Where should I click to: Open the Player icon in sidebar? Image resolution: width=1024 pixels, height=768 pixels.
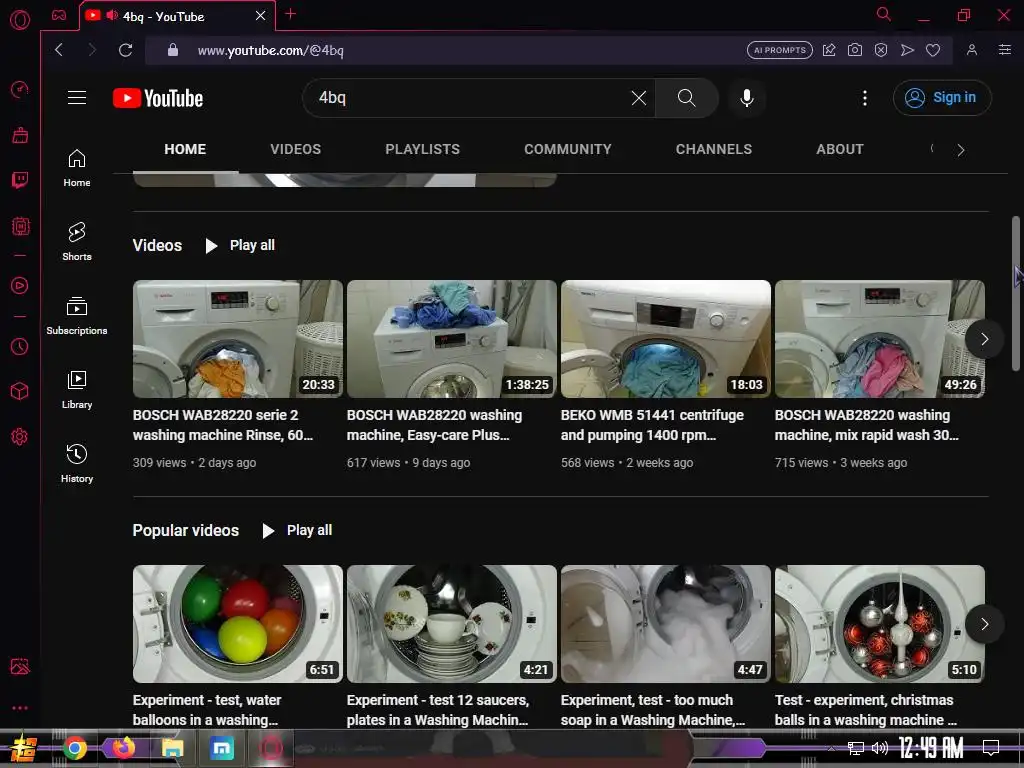(20, 285)
